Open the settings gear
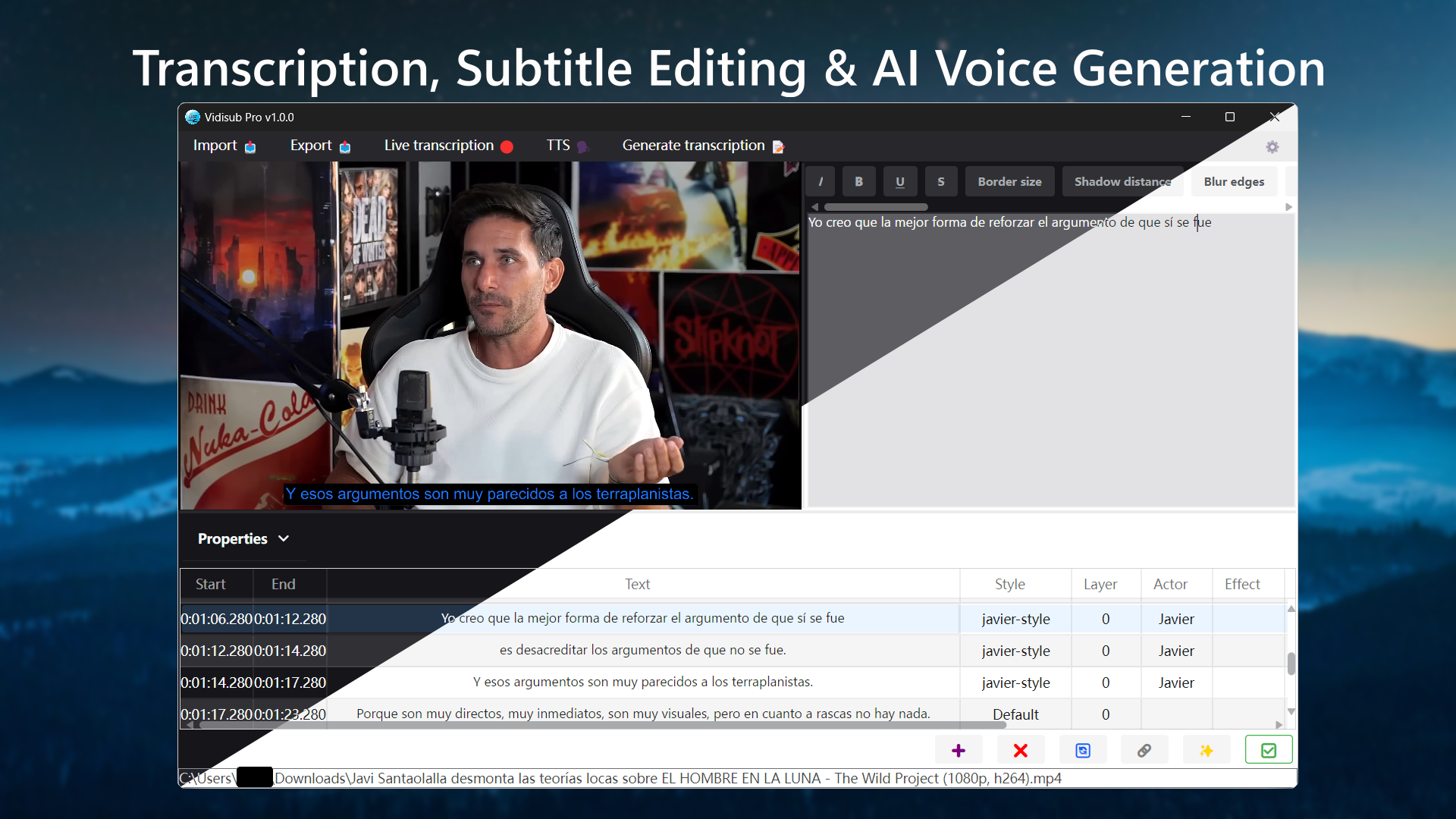 click(1272, 146)
